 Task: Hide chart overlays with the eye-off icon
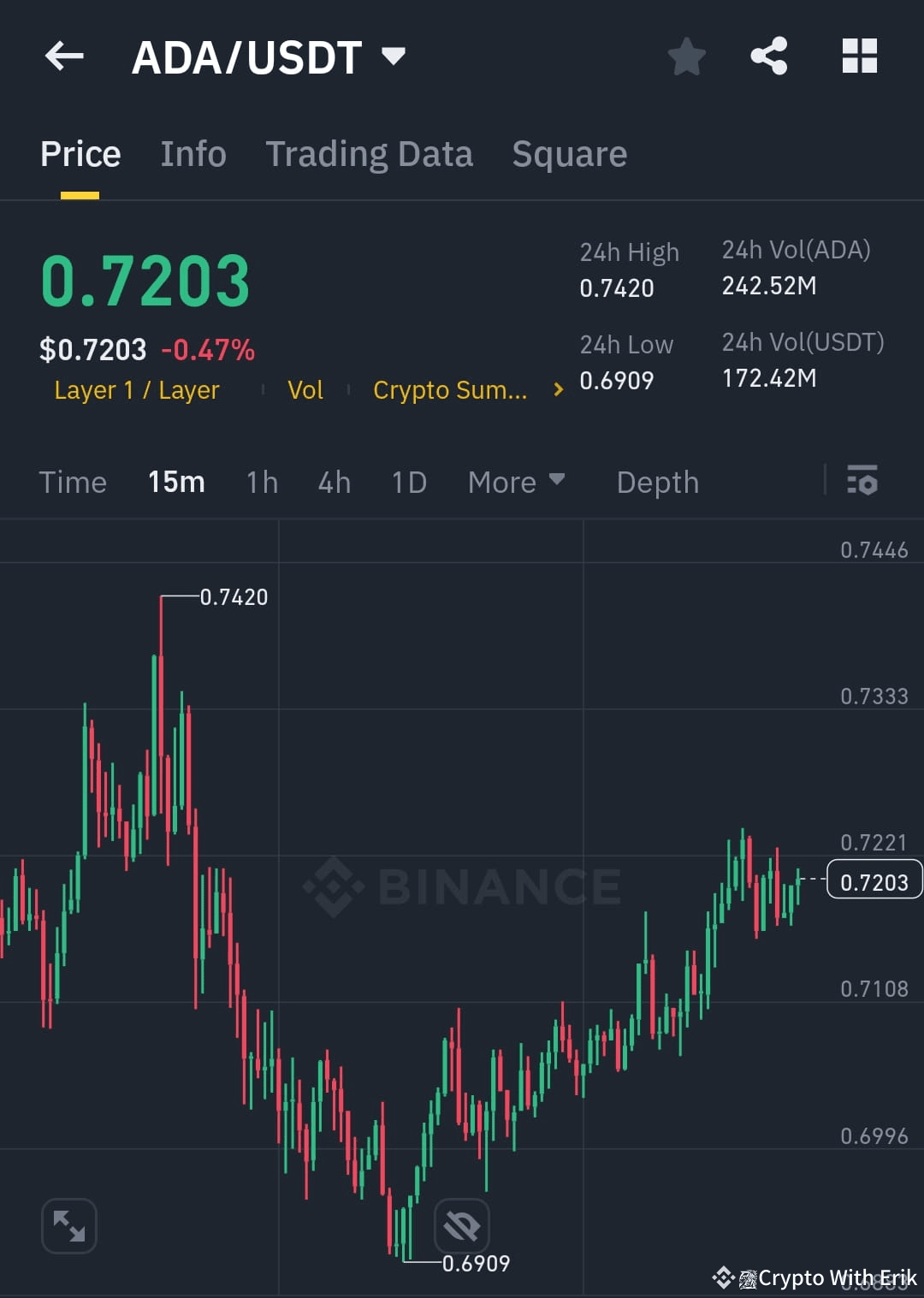point(460,1225)
